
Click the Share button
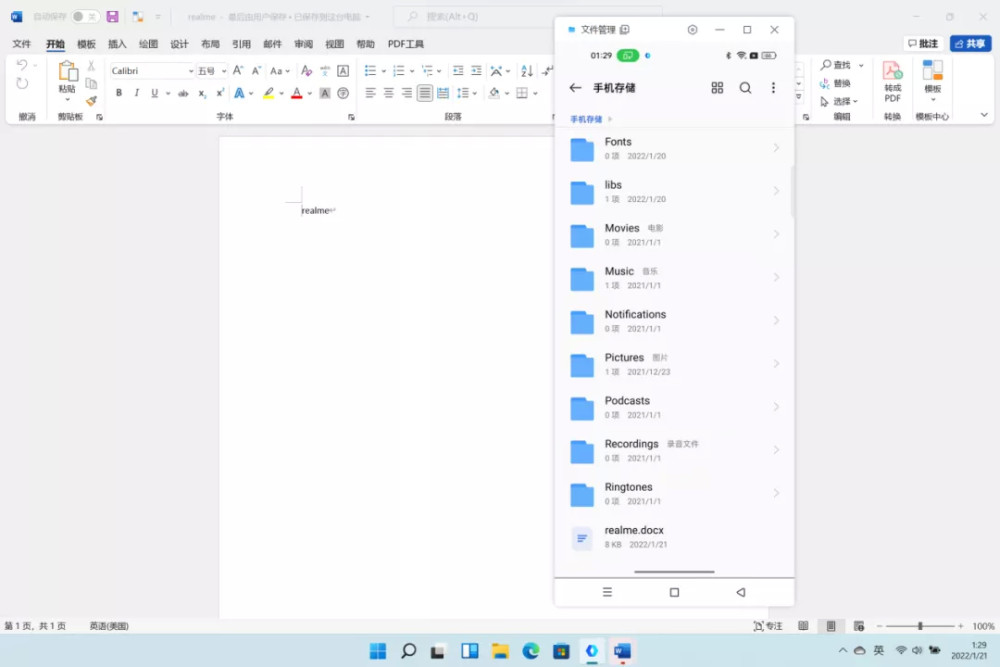[970, 44]
